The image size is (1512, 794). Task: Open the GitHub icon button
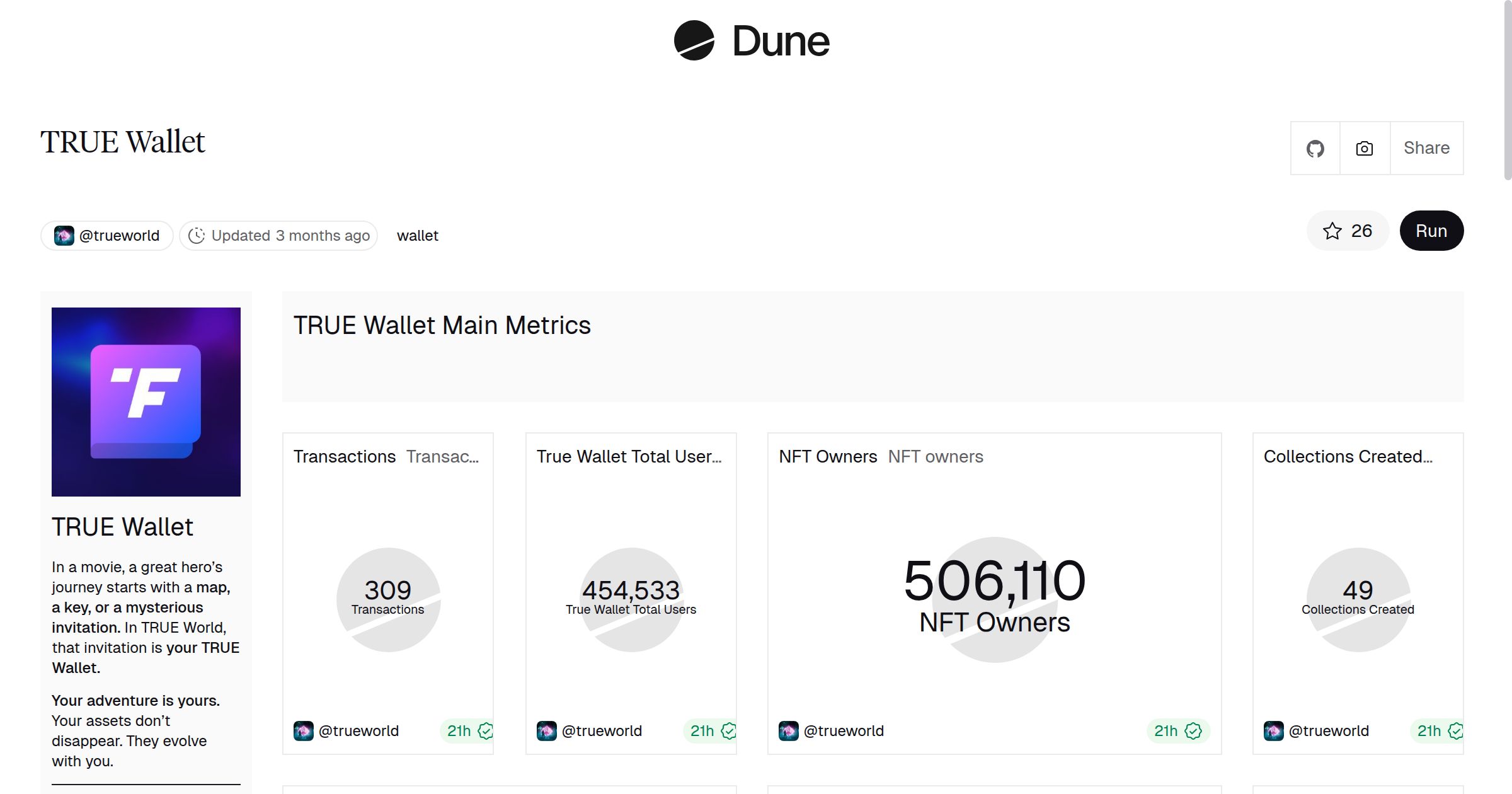[1315, 149]
